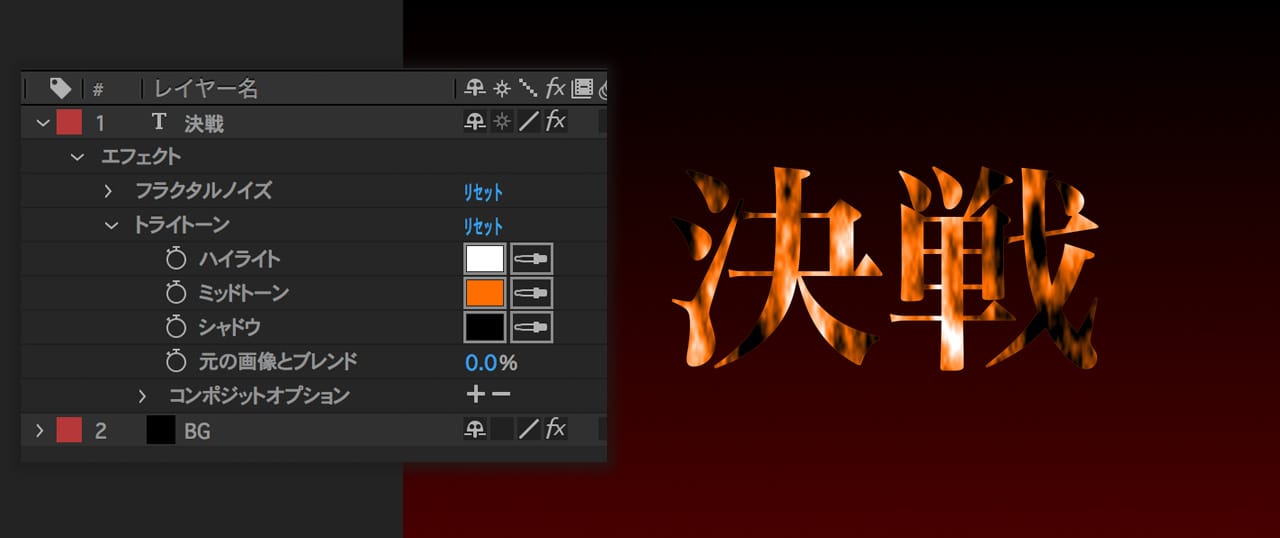The height and width of the screenshot is (538, 1280).
Task: Click the stopwatch for ハイライト
Action: (176, 260)
